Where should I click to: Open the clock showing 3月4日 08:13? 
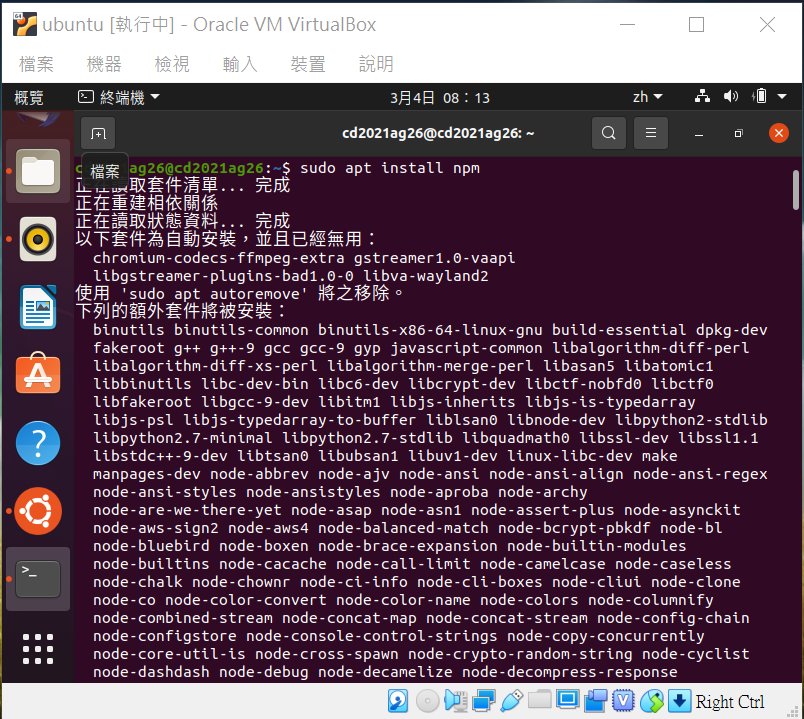click(440, 97)
